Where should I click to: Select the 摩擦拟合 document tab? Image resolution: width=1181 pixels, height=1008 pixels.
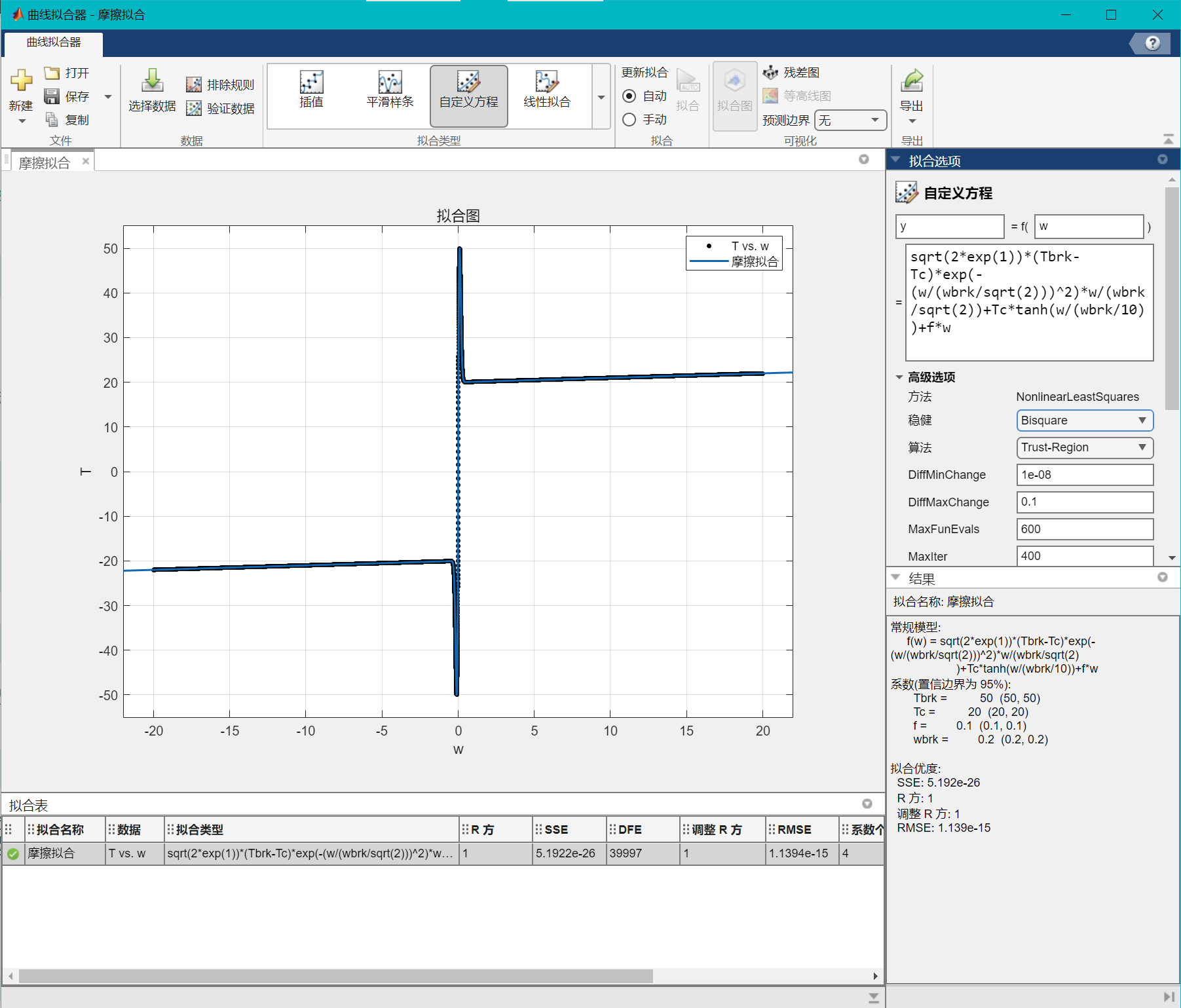click(45, 162)
